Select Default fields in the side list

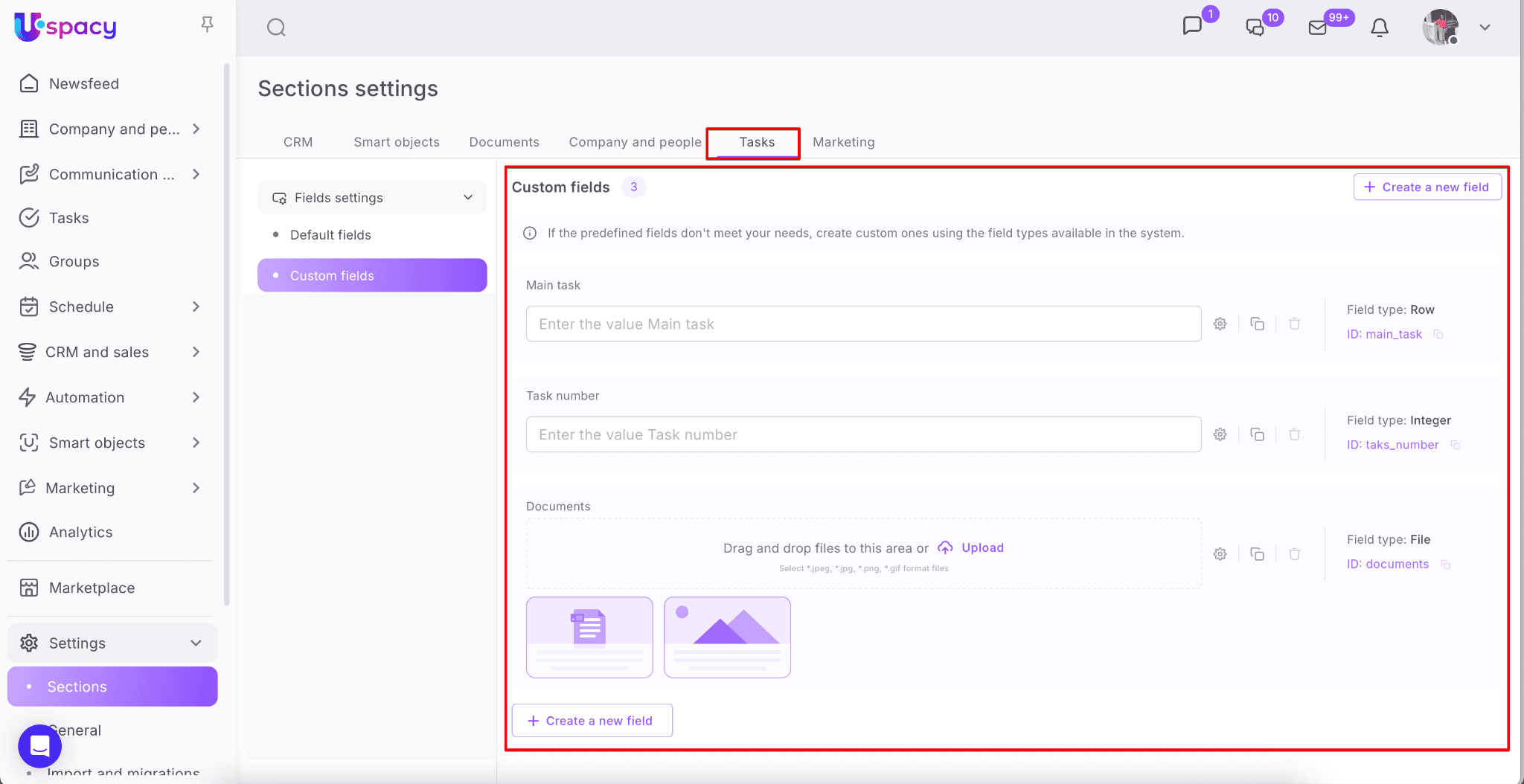click(x=330, y=235)
